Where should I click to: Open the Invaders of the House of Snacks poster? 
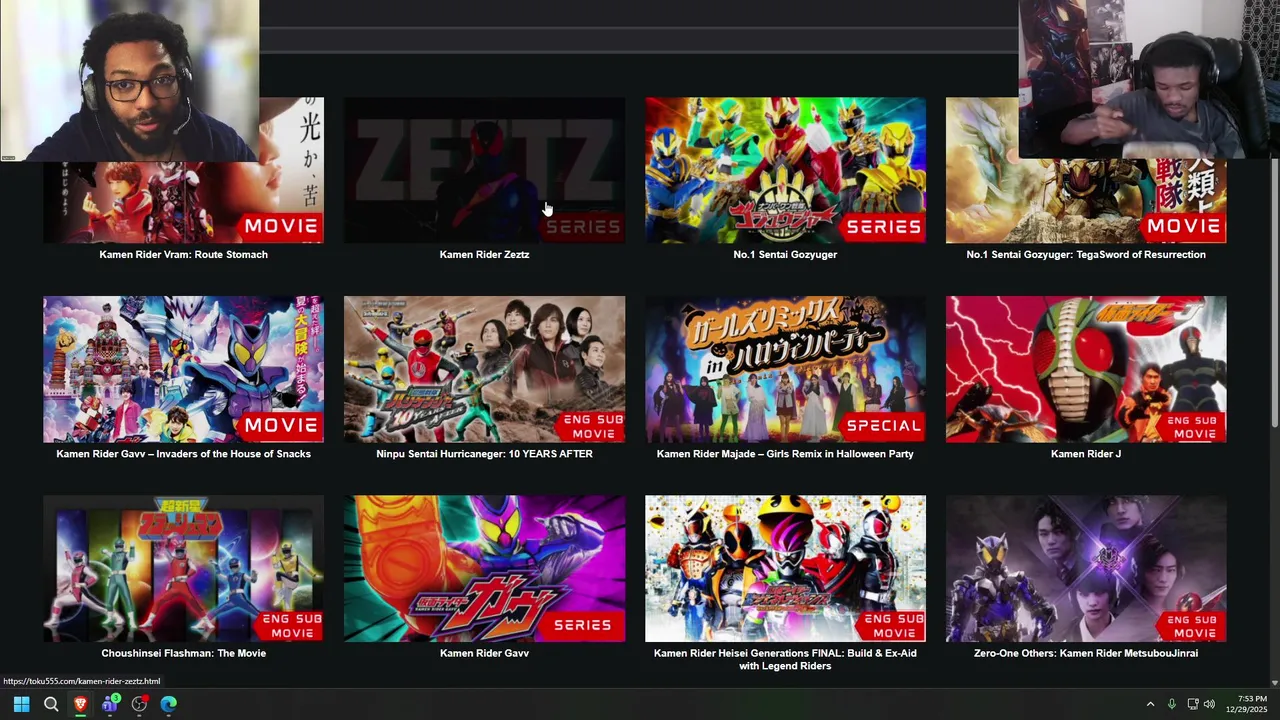(x=183, y=369)
